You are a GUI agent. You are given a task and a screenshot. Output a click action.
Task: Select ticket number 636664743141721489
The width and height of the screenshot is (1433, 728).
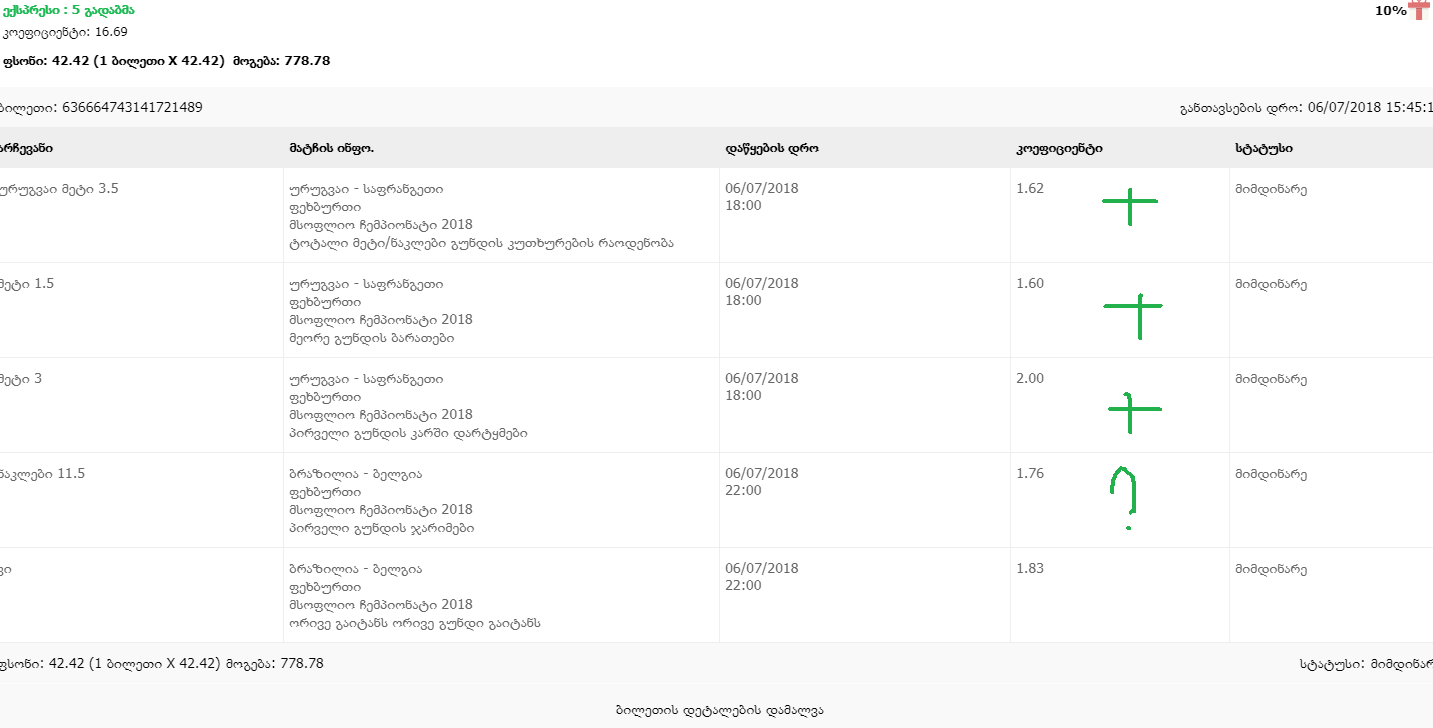(x=132, y=107)
